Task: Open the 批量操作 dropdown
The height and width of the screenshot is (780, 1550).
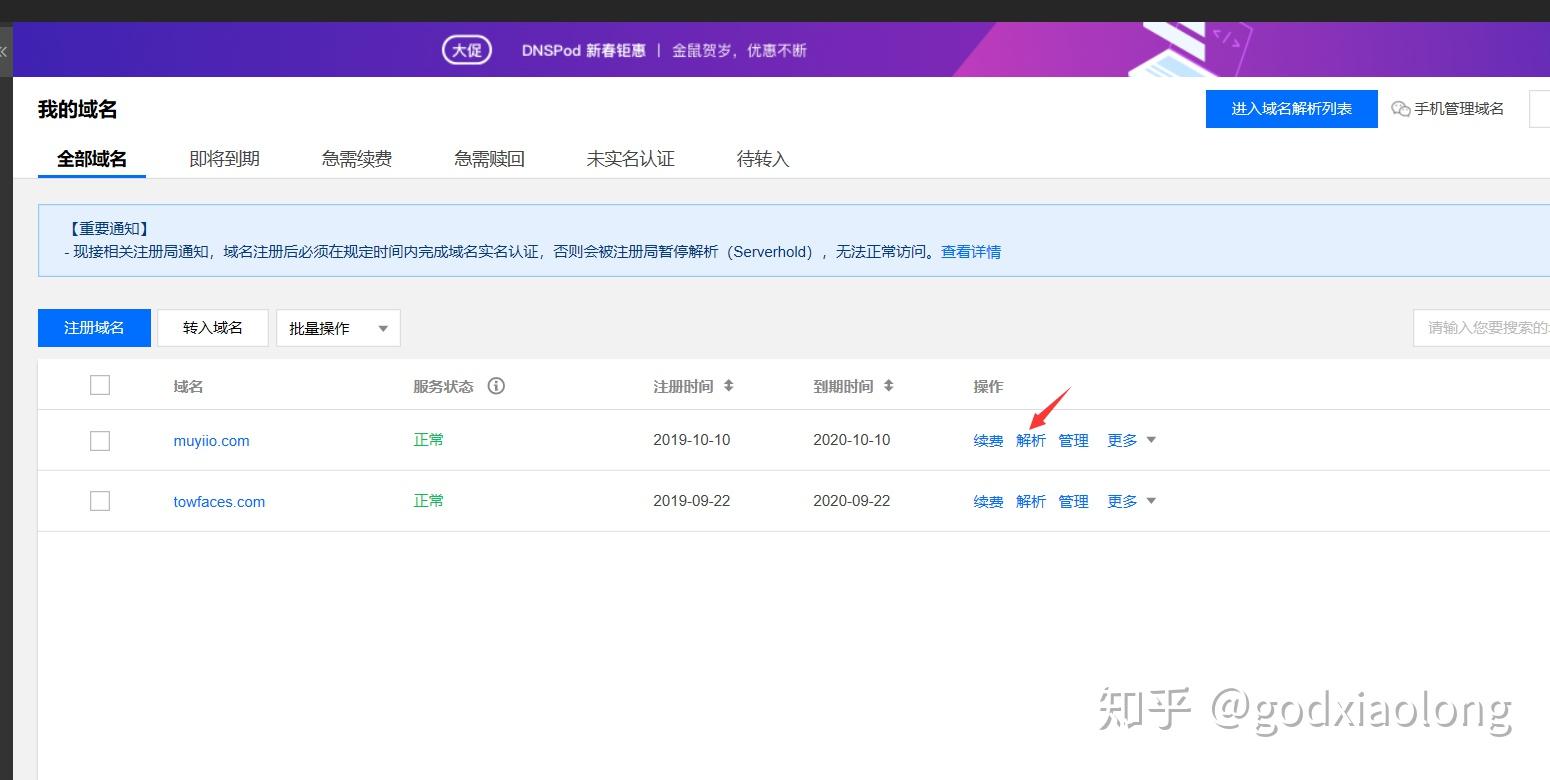Action: [337, 328]
